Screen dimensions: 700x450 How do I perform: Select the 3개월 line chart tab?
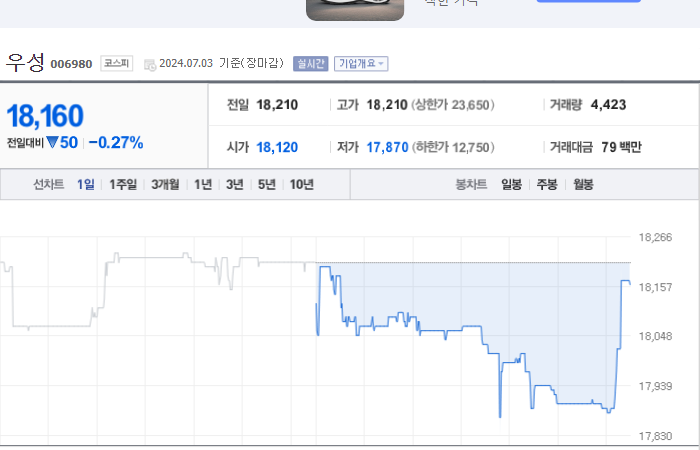coord(165,184)
